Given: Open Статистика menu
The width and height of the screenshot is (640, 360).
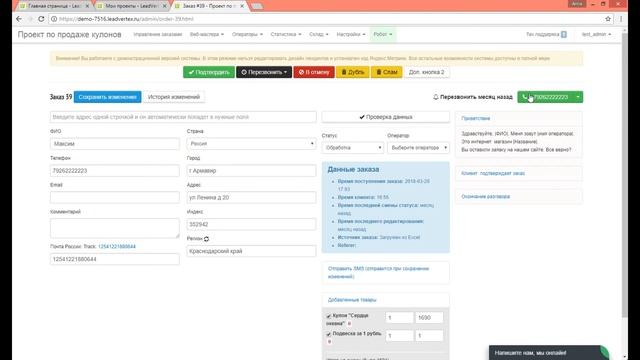Looking at the screenshot, I should point(286,34).
